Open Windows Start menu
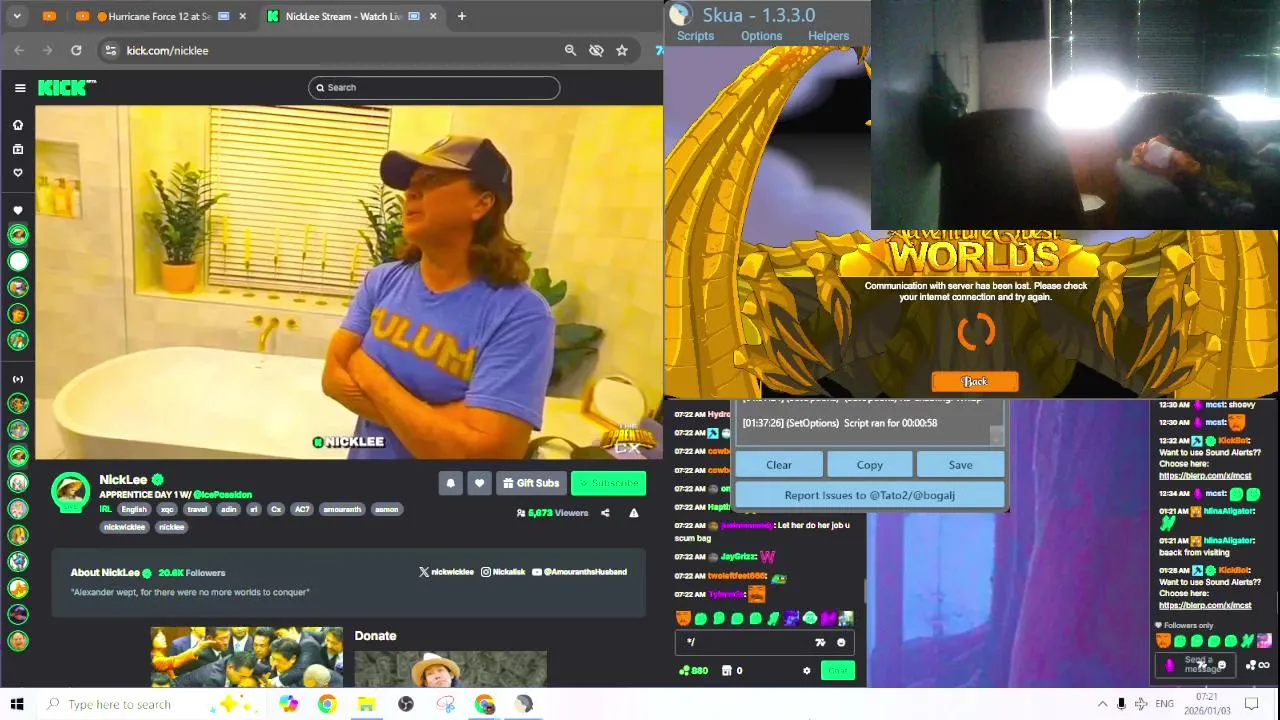The width and height of the screenshot is (1280, 720). point(17,704)
